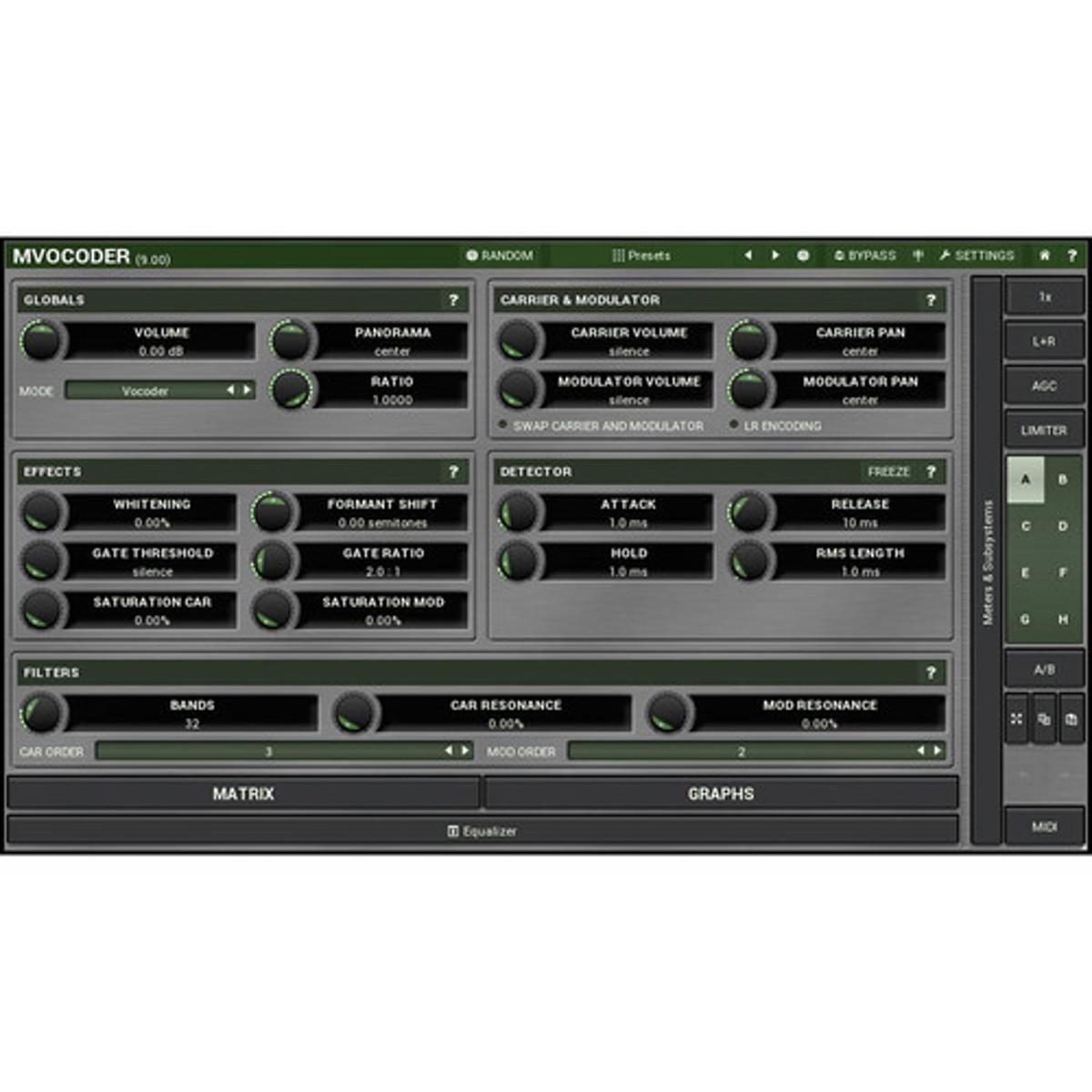
Task: Toggle the Limiter button
Action: [1045, 430]
